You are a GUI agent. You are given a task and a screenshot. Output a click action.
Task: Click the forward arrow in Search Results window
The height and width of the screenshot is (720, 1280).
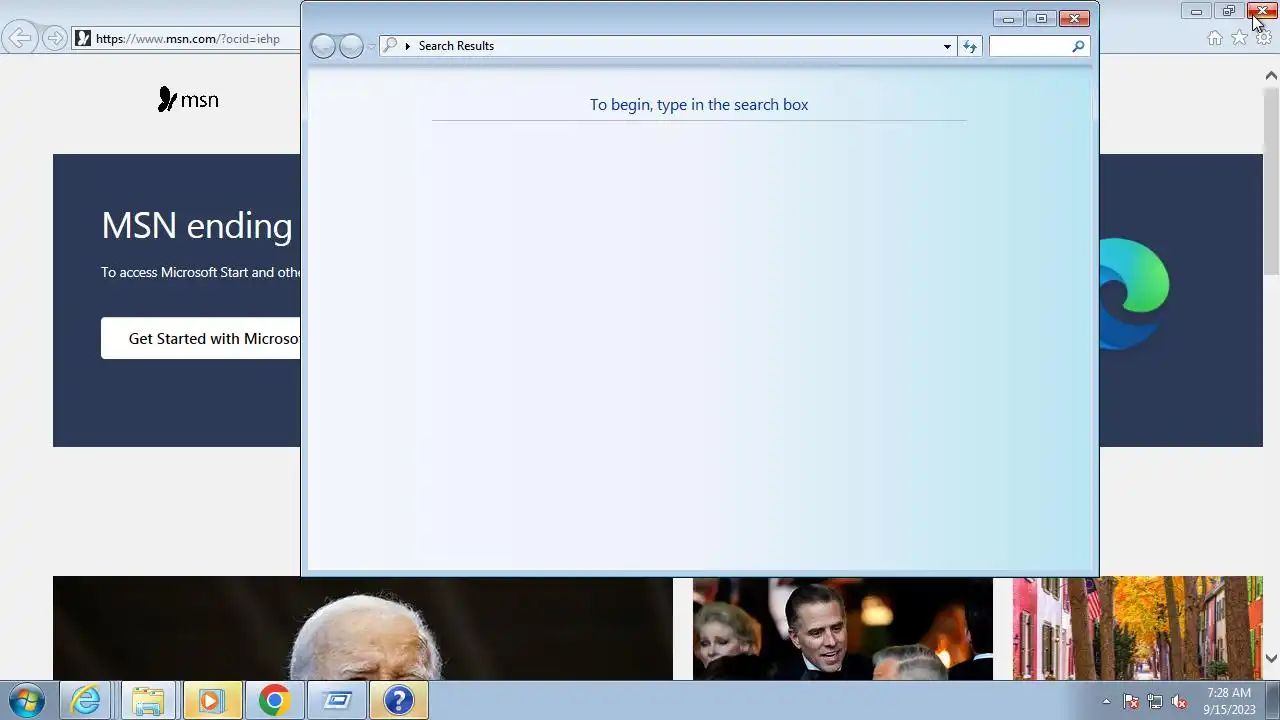[351, 46]
